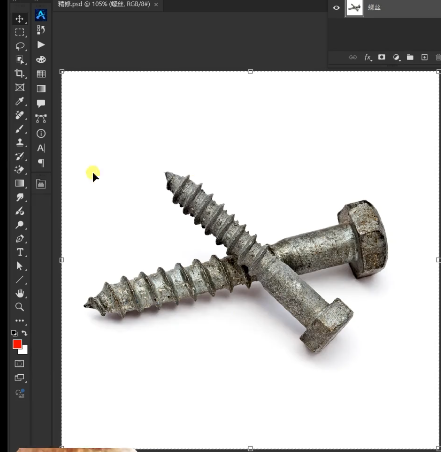Switch to the document tab at 105%
The width and height of the screenshot is (441, 452).
point(104,4)
